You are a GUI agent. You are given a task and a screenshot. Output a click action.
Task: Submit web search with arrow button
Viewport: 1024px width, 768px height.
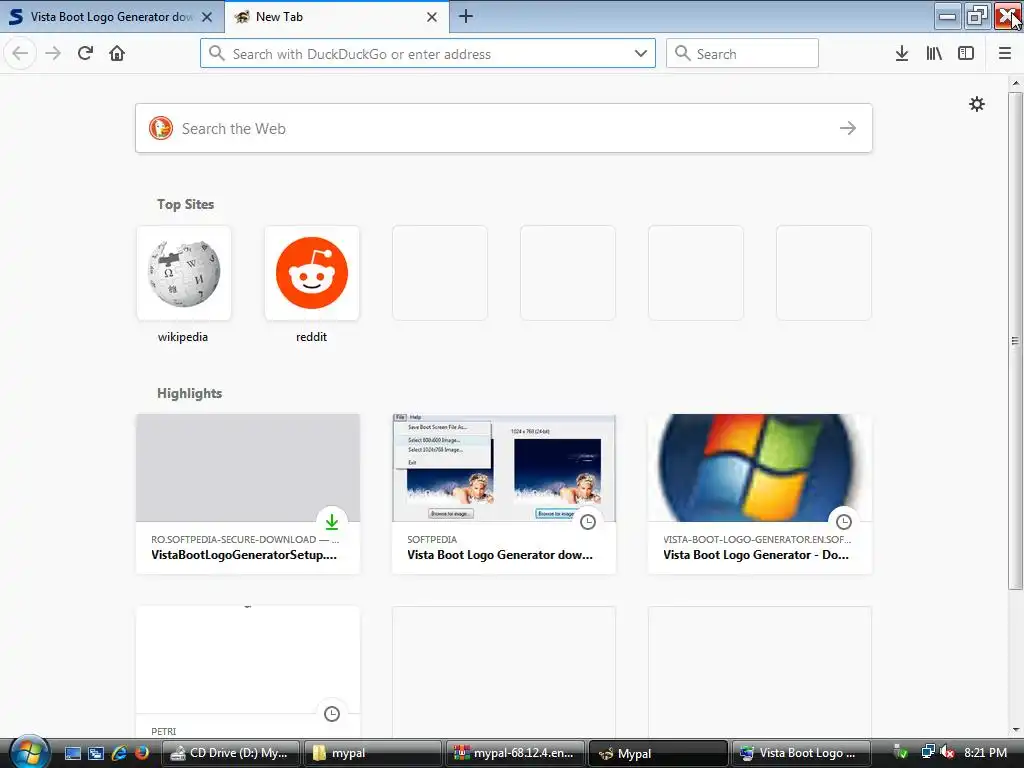[x=848, y=128]
